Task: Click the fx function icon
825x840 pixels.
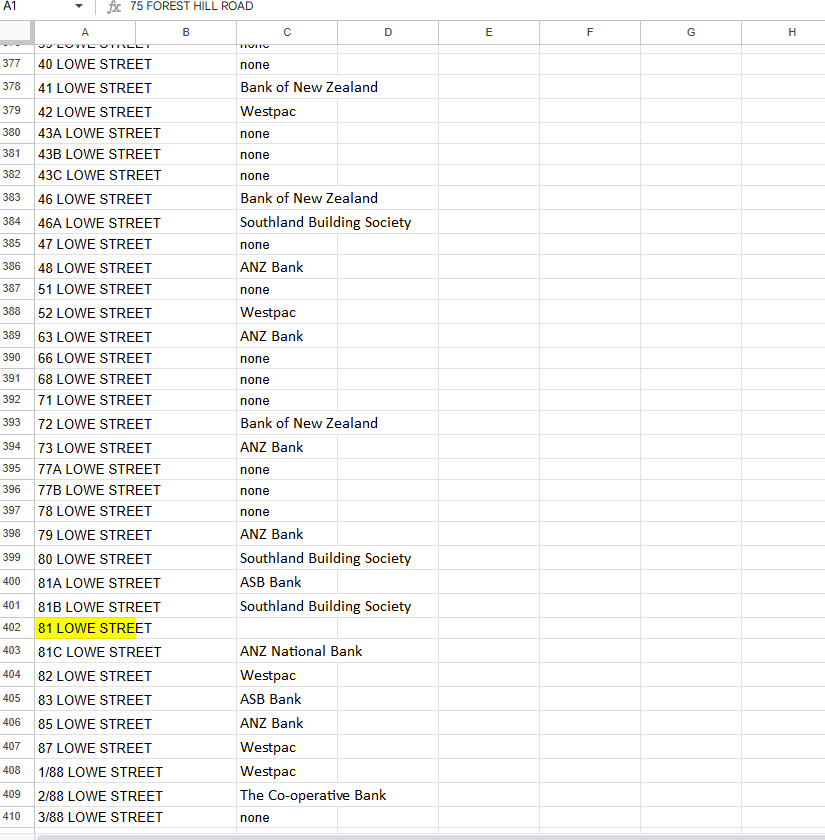Action: tap(114, 6)
